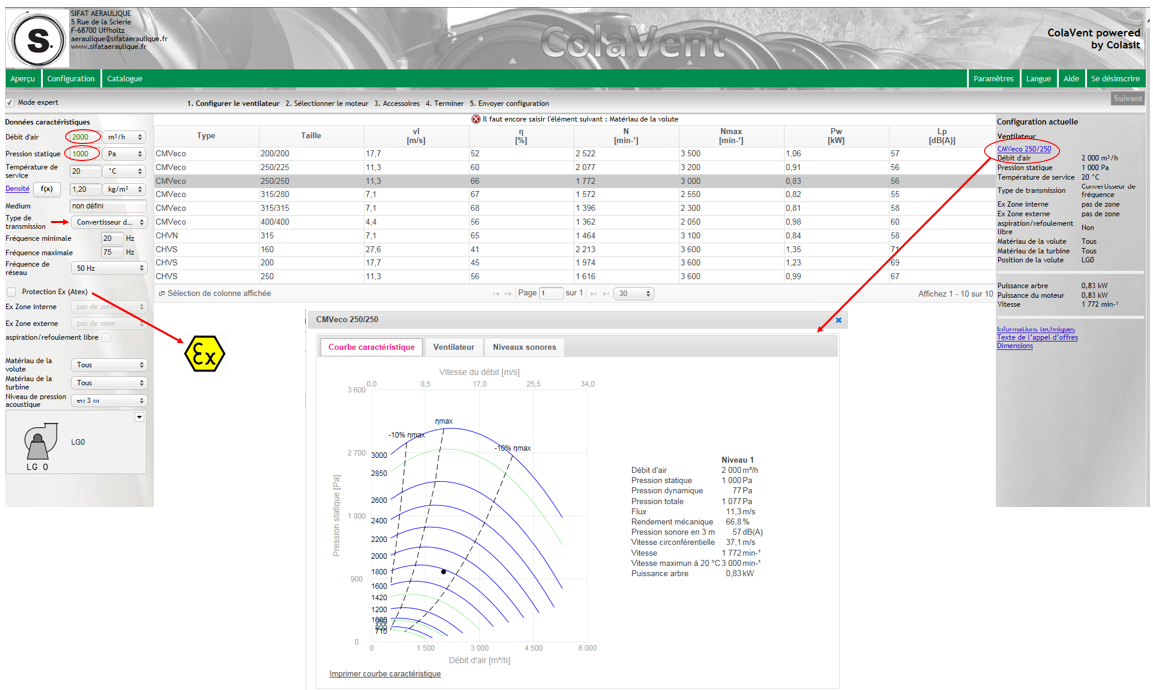Sort table by the Taille column header
The image size is (1153, 690).
point(311,136)
